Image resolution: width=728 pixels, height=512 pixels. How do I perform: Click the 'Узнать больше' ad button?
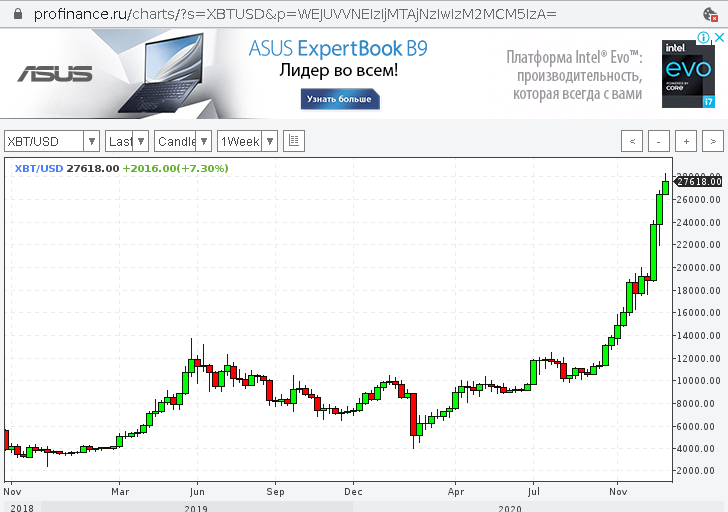(338, 99)
